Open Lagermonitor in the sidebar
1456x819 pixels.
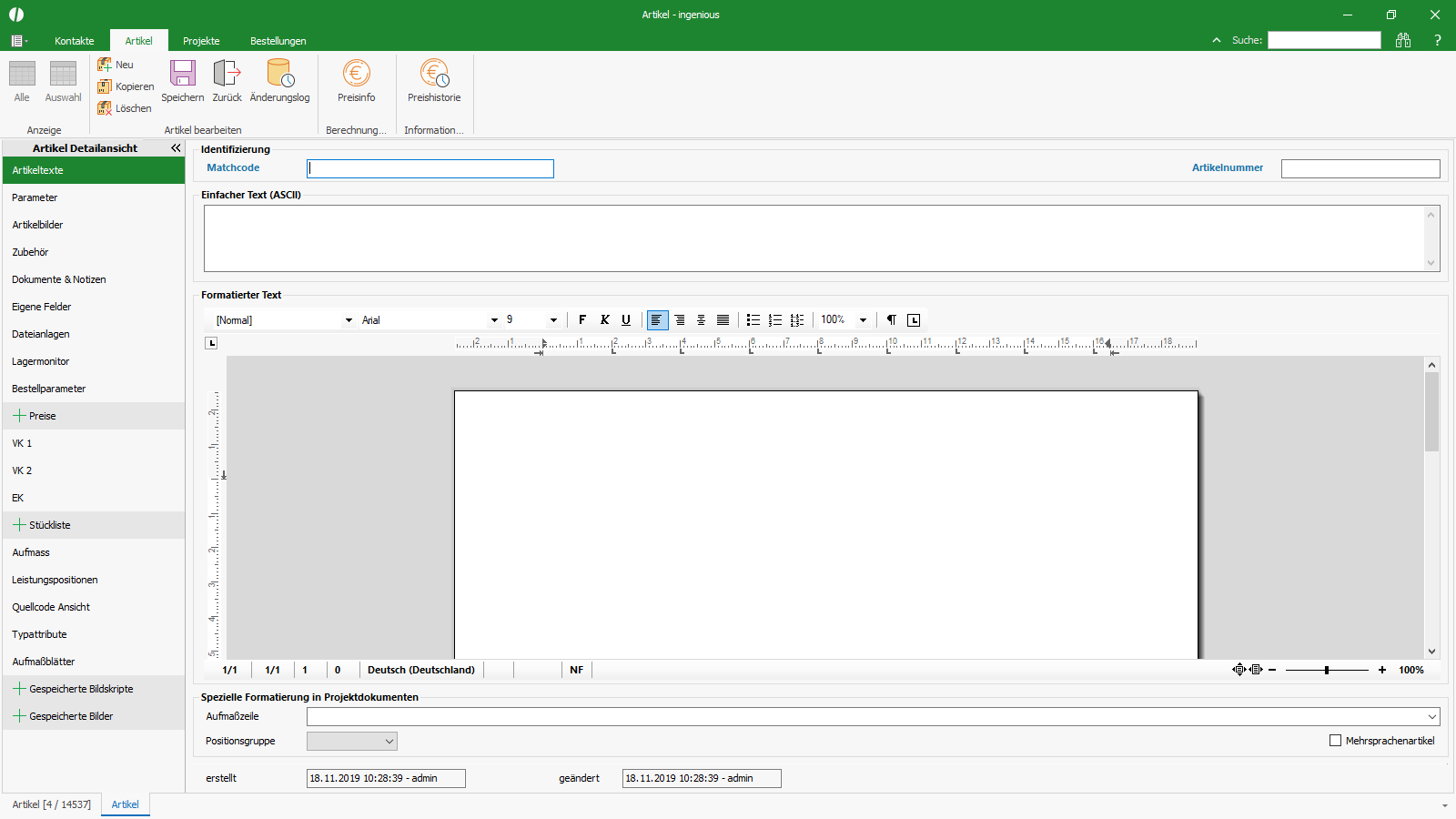[x=93, y=361]
